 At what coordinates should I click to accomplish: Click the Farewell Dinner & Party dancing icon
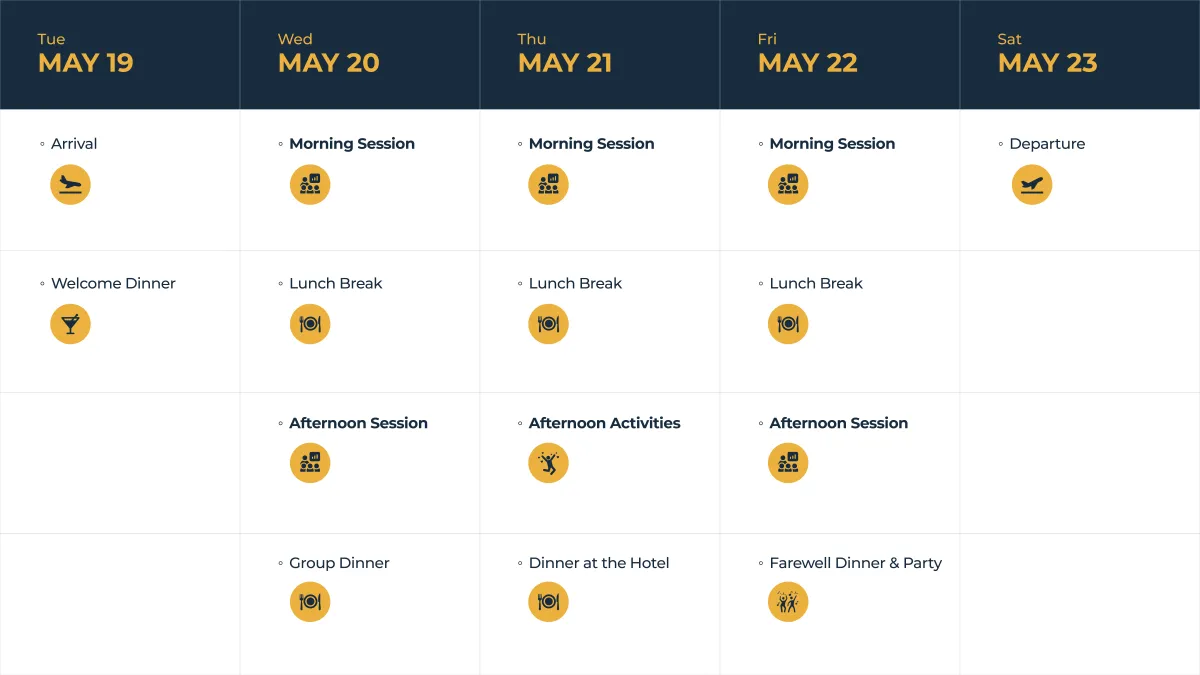pyautogui.click(x=788, y=602)
